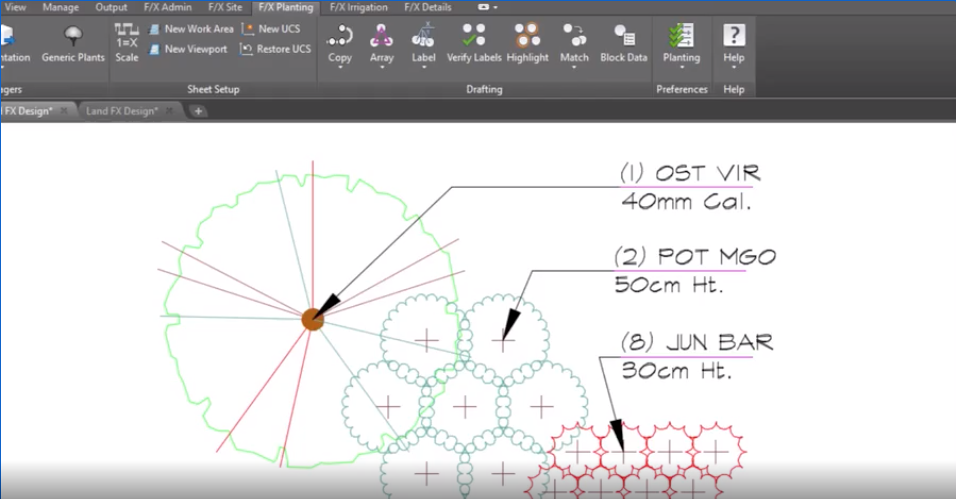Close the second Land FX Design tab
Viewport: 956px width, 499px height.
(169, 110)
